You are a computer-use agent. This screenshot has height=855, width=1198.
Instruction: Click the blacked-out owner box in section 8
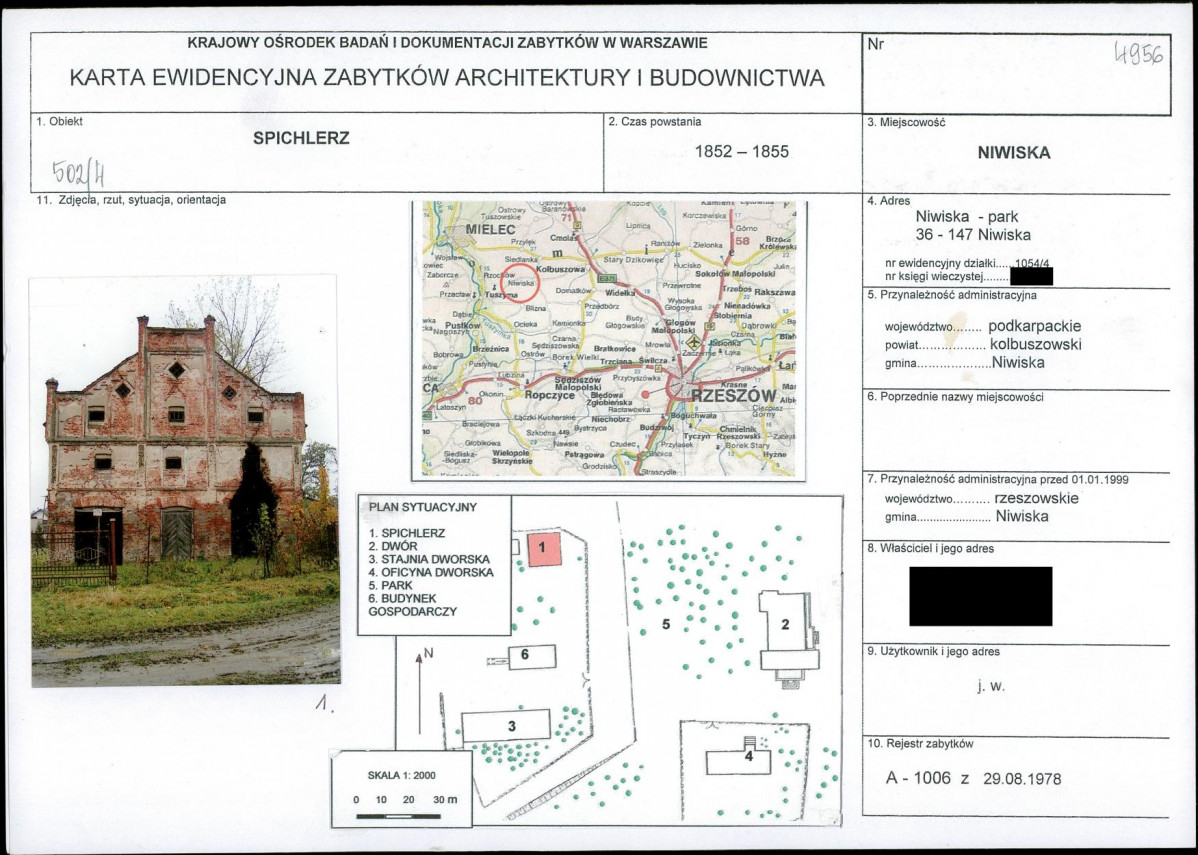tap(980, 596)
